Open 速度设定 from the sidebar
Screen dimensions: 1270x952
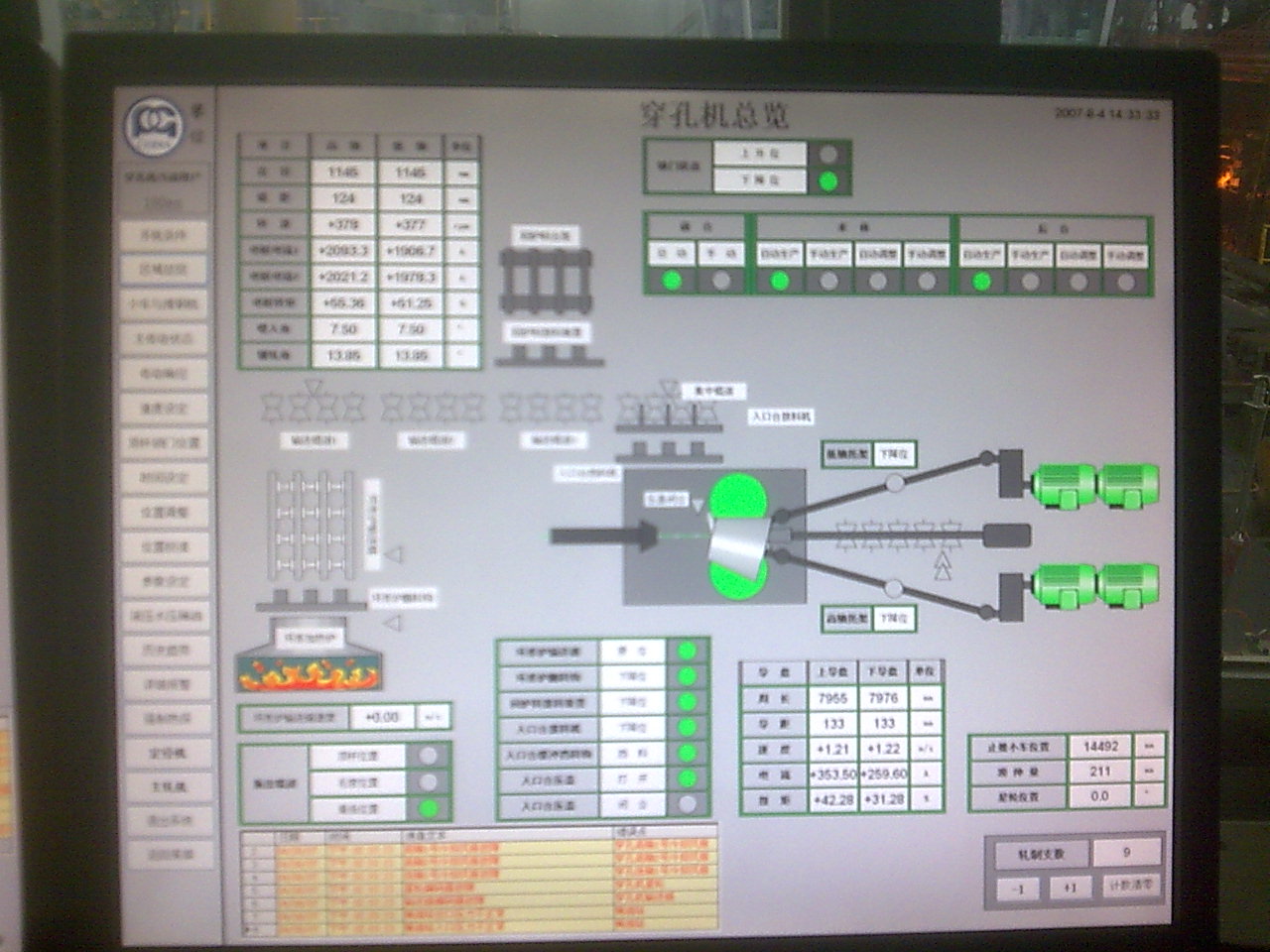tap(165, 408)
